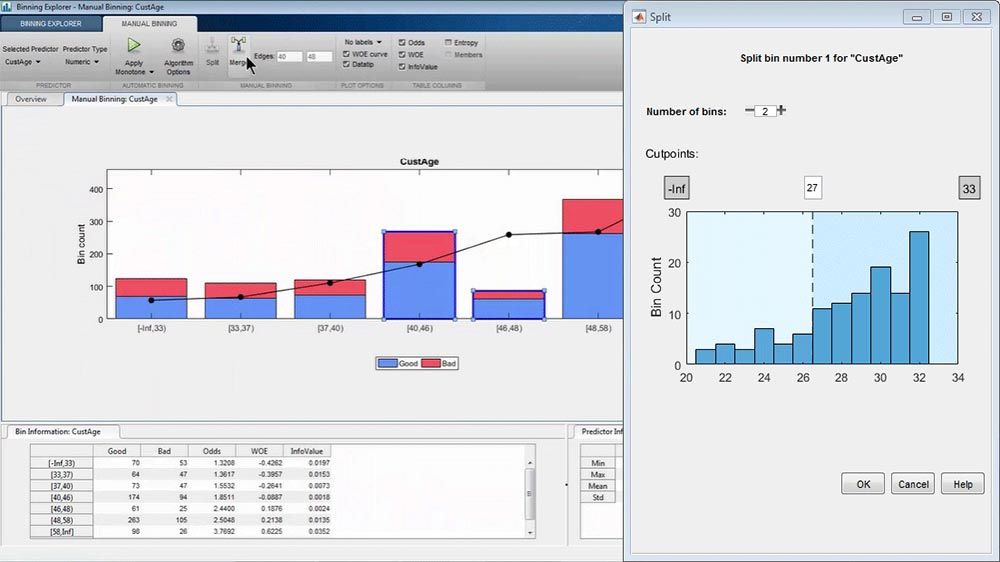Image resolution: width=1000 pixels, height=562 pixels.
Task: Click the Predictor Info panel tab
Action: point(599,432)
